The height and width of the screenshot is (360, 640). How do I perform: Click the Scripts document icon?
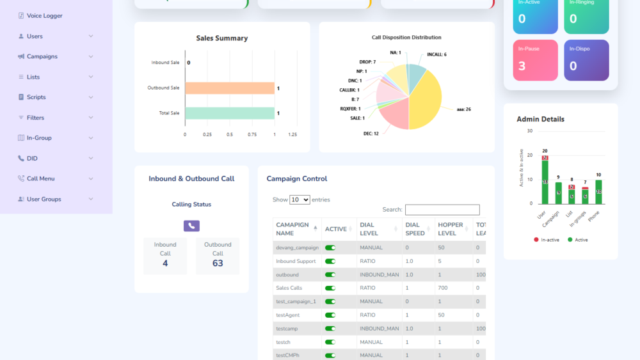[21, 97]
